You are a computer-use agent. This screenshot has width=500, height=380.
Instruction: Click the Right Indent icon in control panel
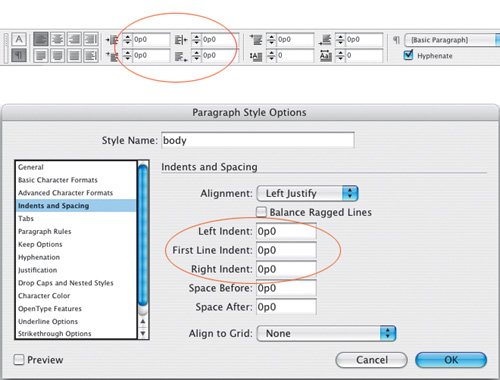[181, 40]
